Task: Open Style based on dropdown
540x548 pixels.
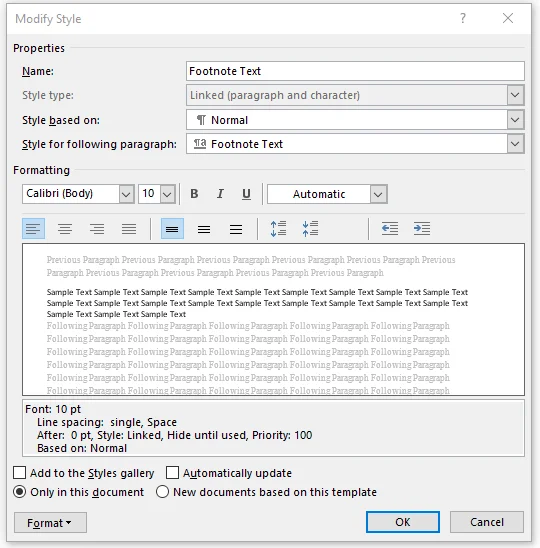Action: tap(355, 120)
